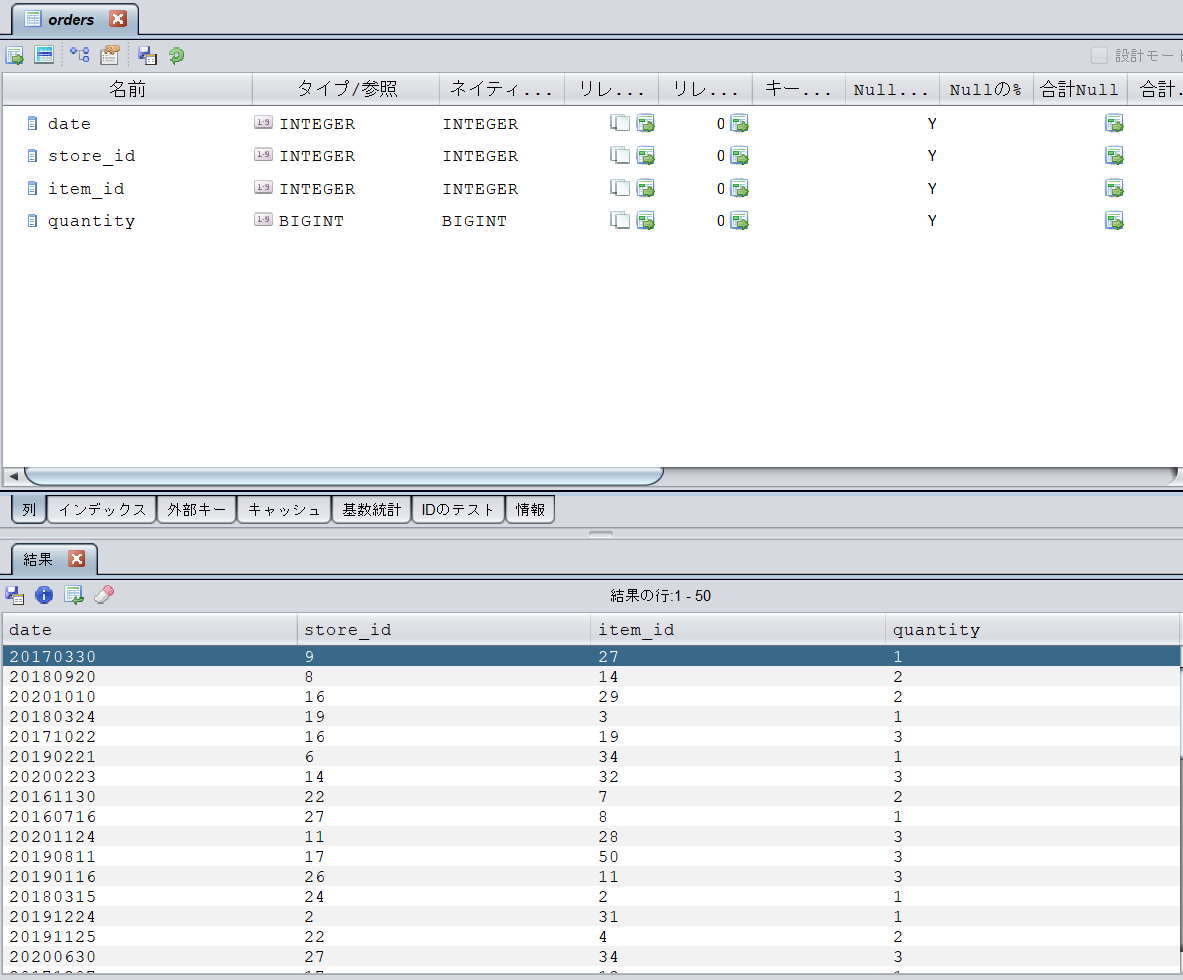Sort results by store_id column header
The height and width of the screenshot is (980, 1183).
[x=444, y=629]
